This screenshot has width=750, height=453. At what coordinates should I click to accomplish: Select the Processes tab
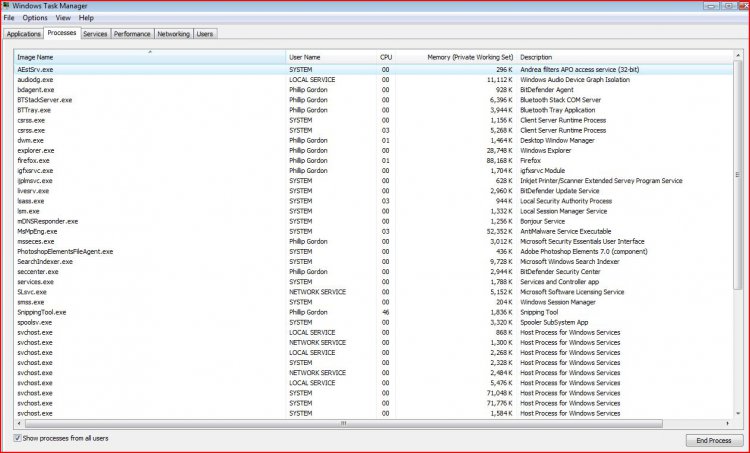(x=62, y=33)
